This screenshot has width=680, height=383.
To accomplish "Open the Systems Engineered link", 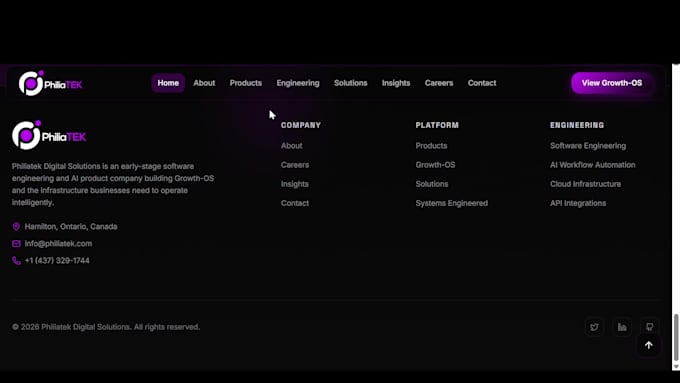I will (451, 203).
